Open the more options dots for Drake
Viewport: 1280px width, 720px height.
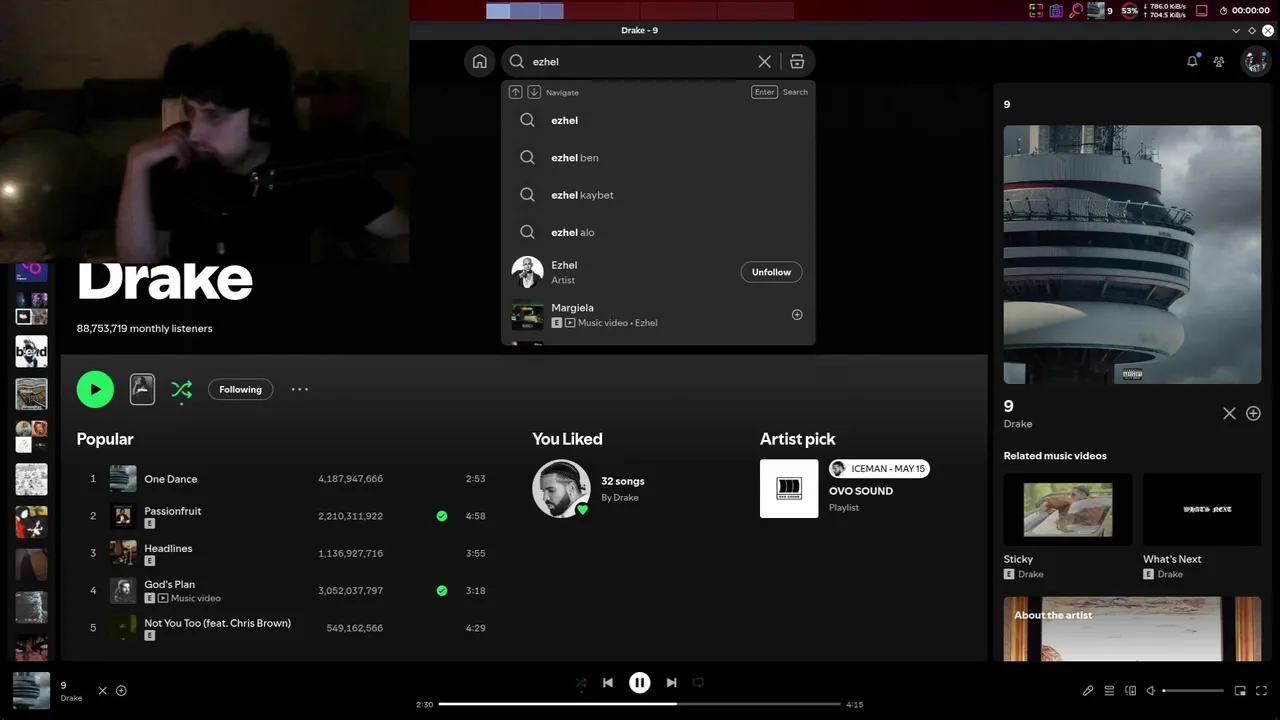[300, 389]
